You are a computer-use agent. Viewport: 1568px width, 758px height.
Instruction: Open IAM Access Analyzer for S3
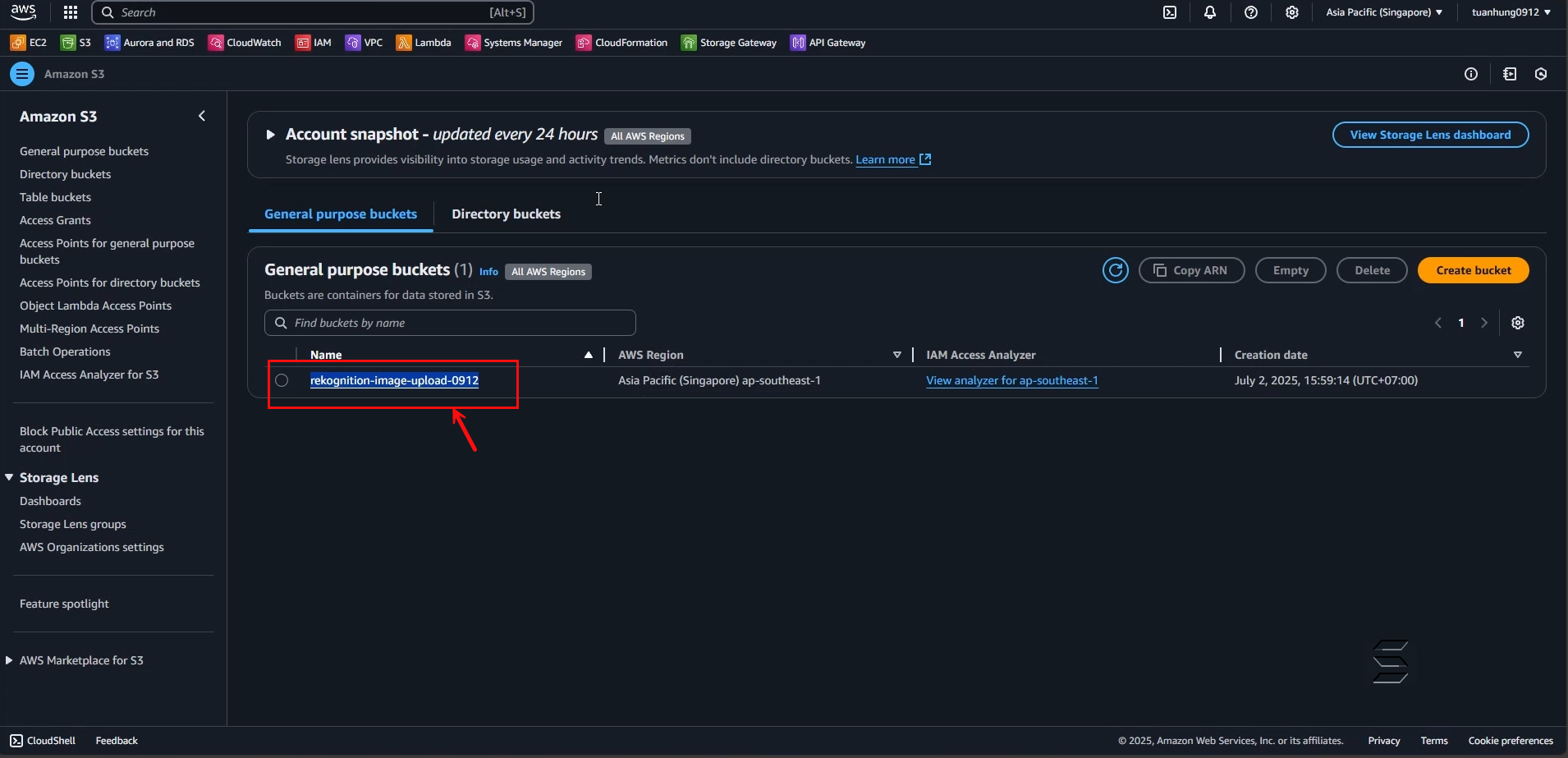[x=89, y=374]
